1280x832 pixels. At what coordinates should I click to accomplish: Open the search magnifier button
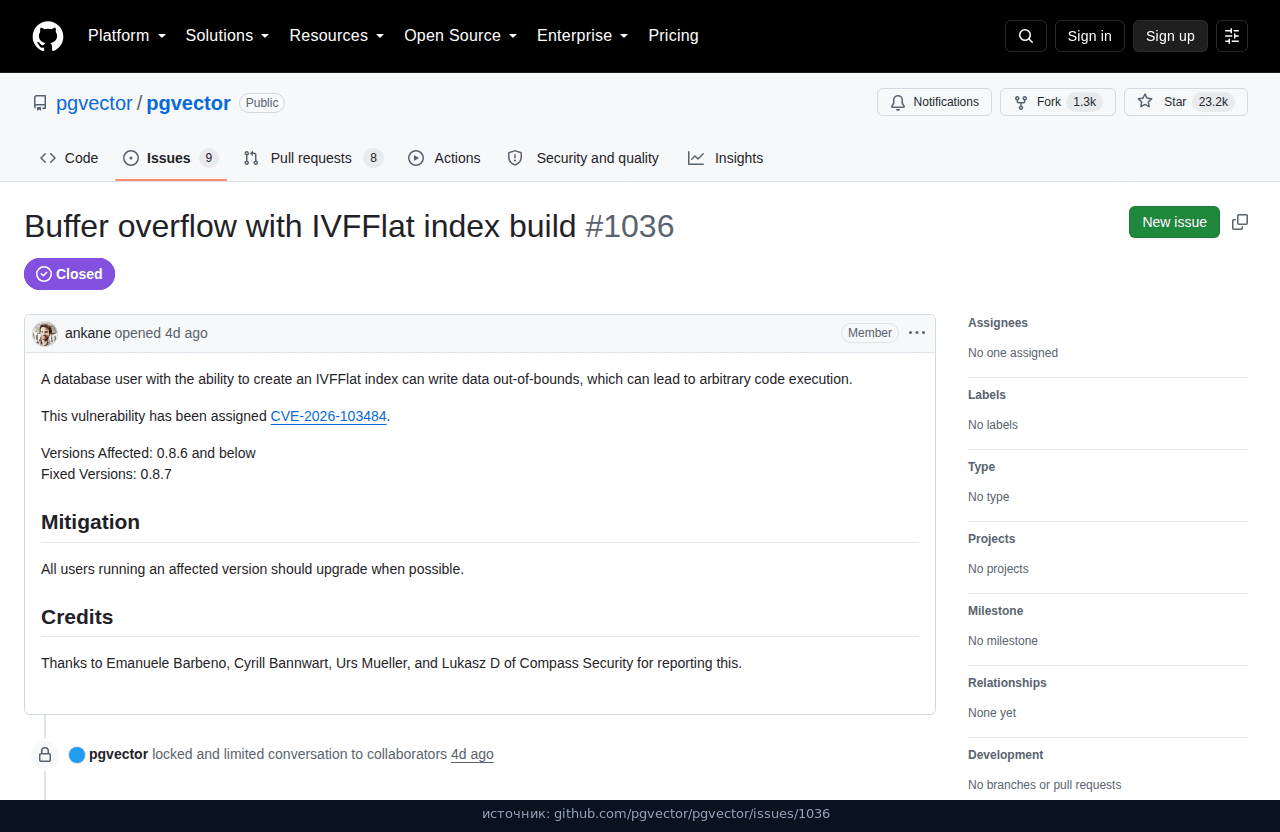1026,36
